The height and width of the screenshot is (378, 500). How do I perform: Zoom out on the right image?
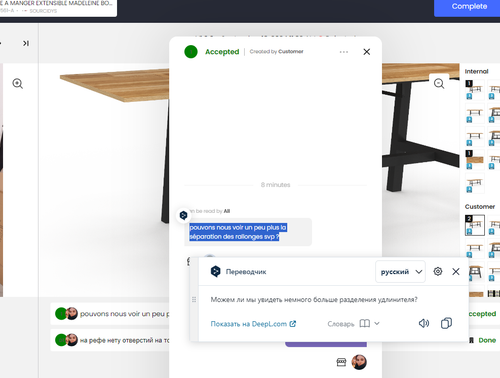[439, 83]
